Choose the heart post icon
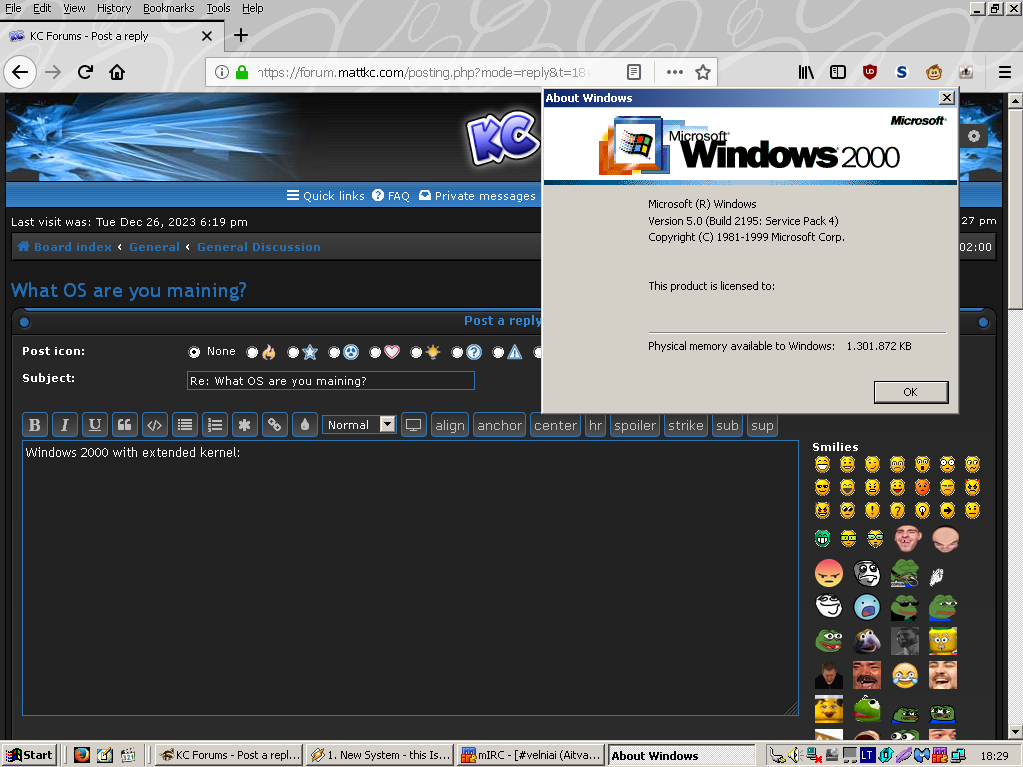This screenshot has height=767, width=1023. 375,352
